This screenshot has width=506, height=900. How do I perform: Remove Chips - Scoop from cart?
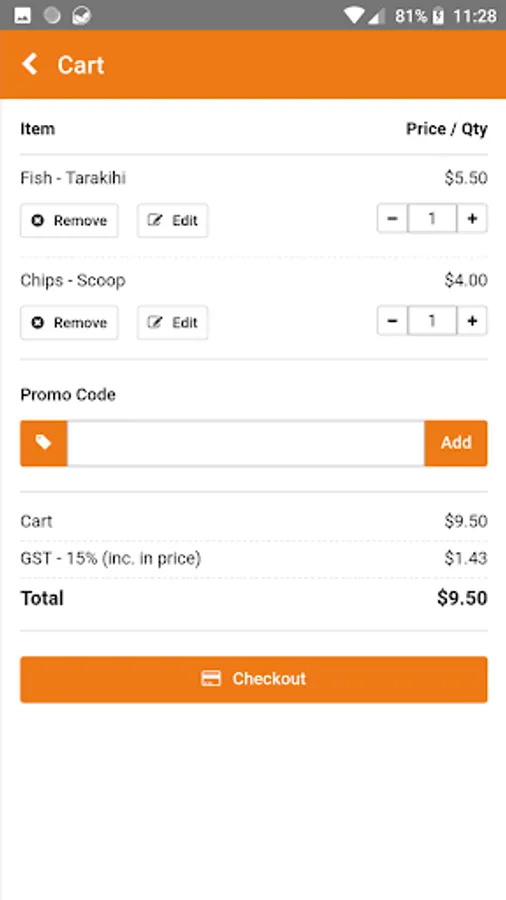click(69, 323)
